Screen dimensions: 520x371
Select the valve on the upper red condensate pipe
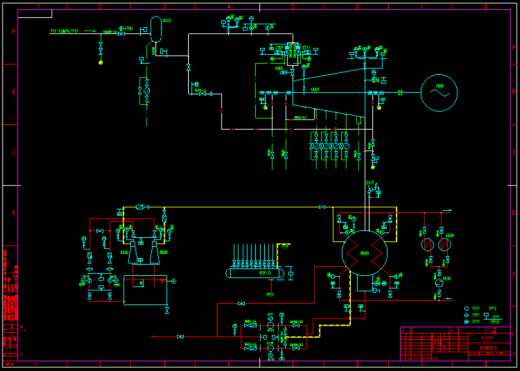click(x=241, y=304)
